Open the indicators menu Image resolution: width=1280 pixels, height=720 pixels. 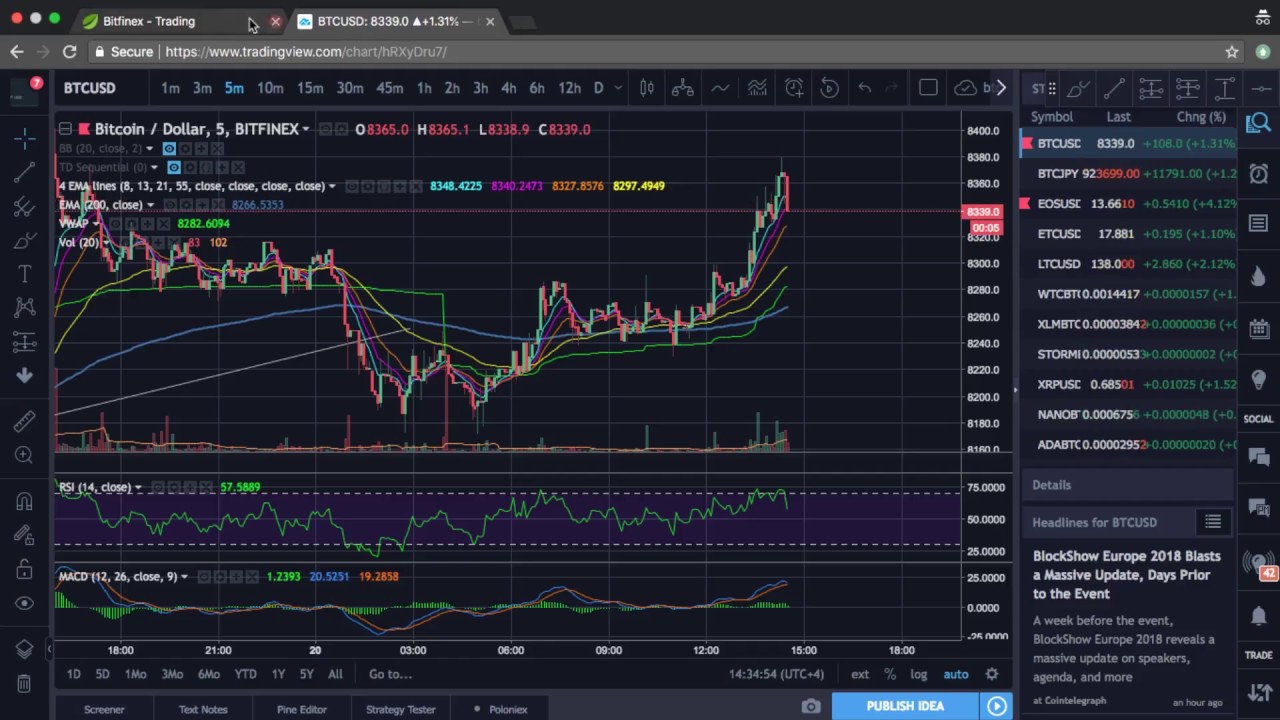click(x=757, y=88)
